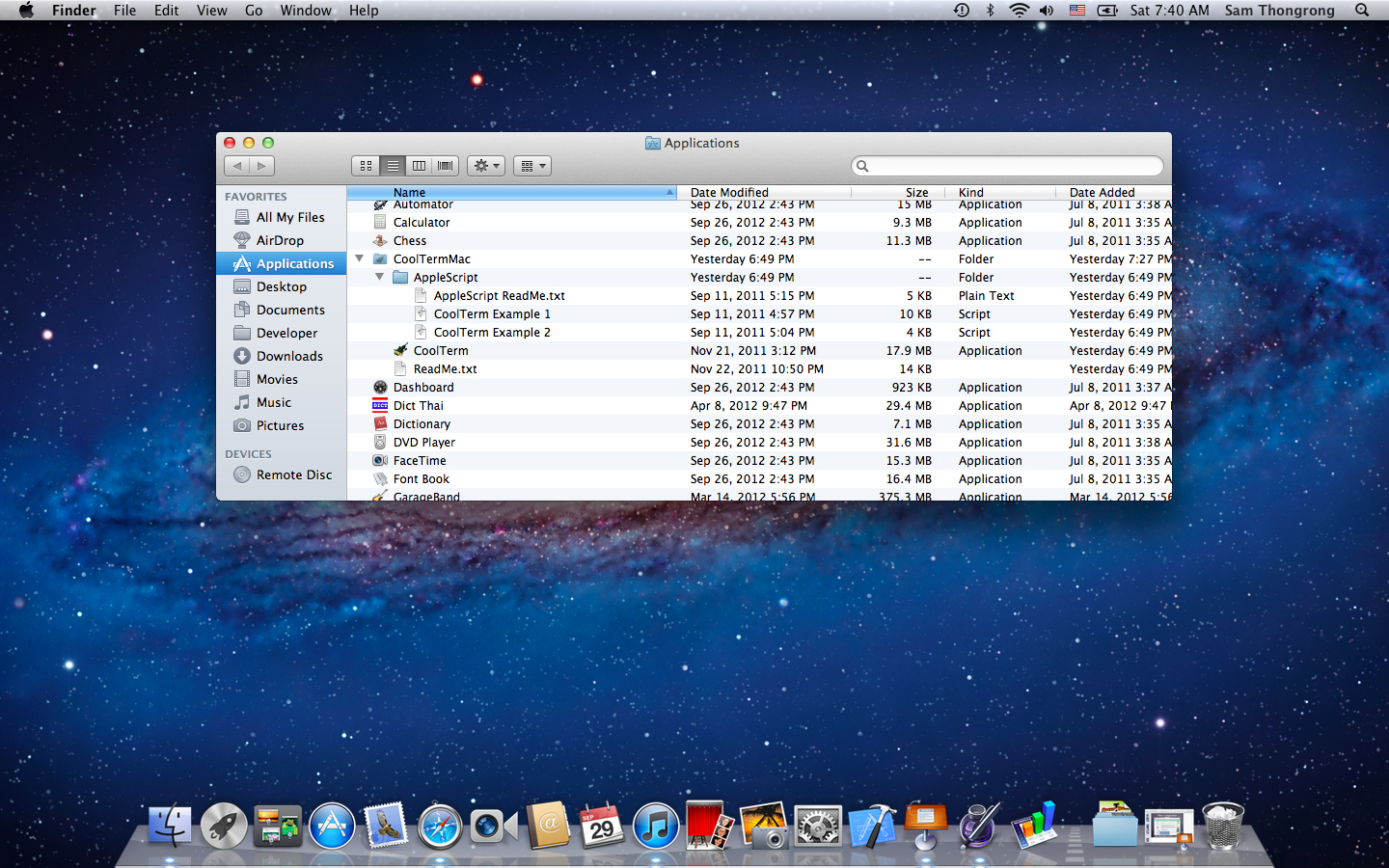1389x868 pixels.
Task: Open the Help menu
Action: point(364,10)
